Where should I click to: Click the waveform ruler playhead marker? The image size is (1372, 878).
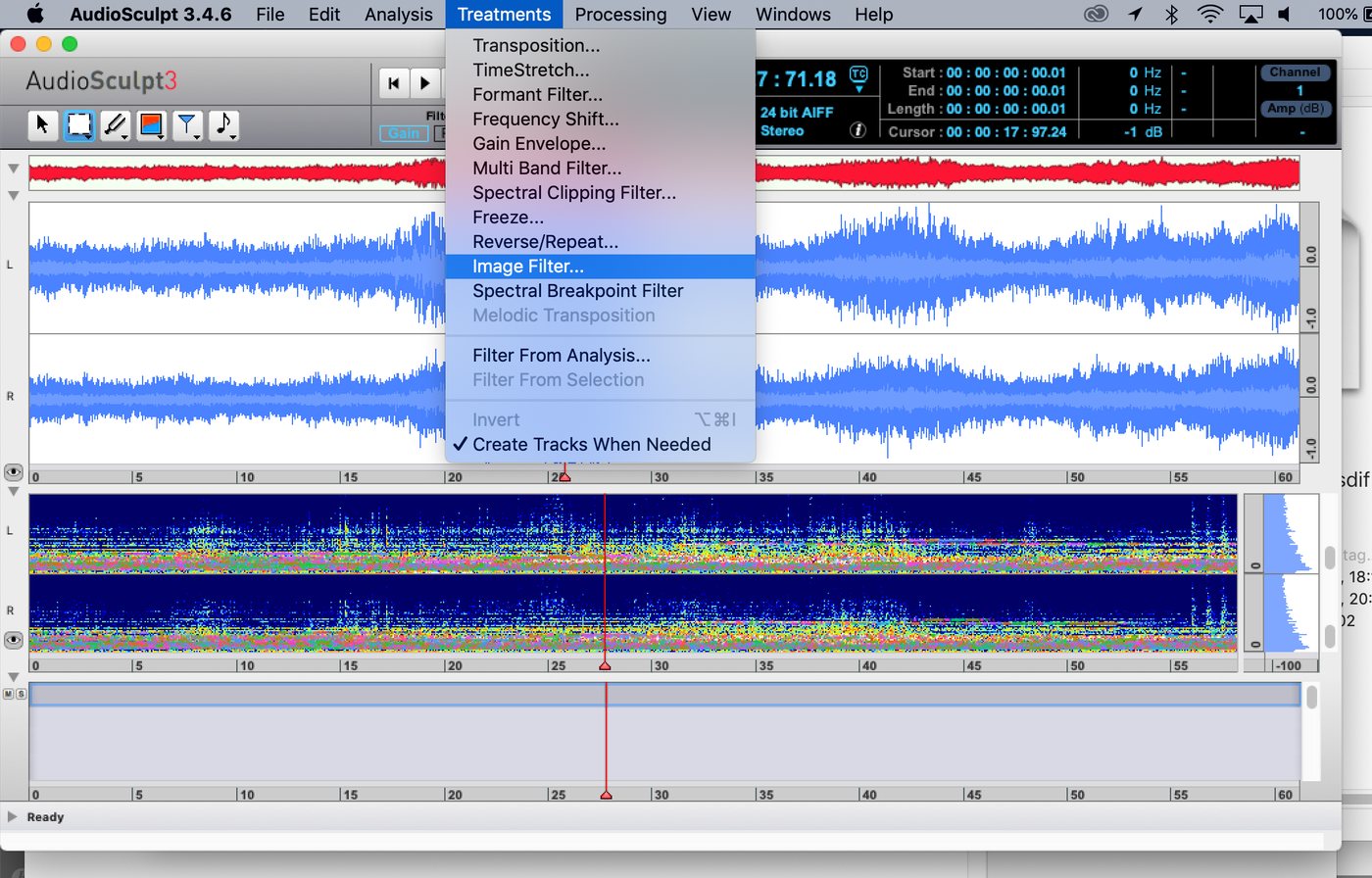(564, 476)
